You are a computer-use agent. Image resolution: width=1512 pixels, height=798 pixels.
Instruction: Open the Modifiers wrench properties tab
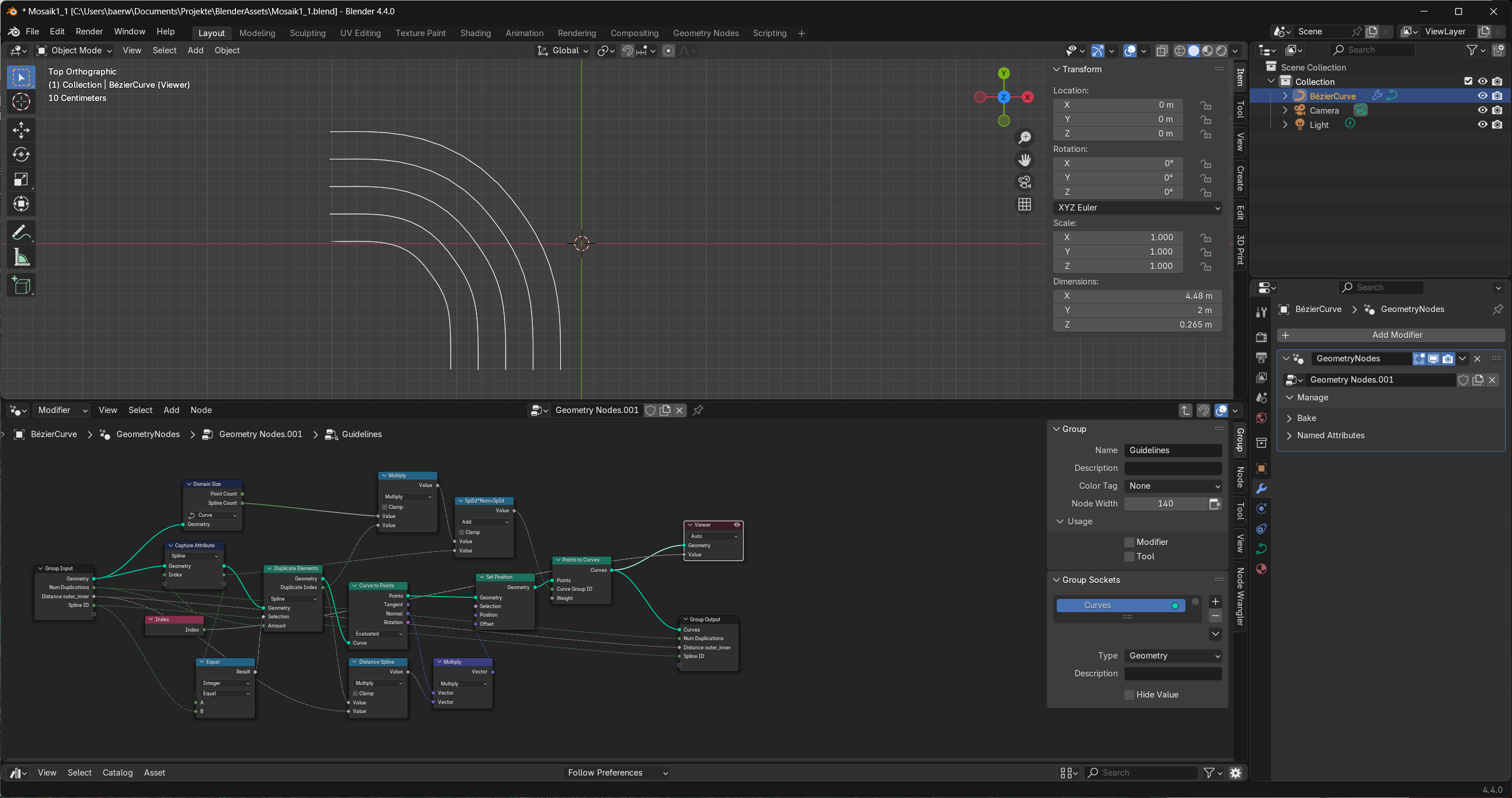click(x=1261, y=489)
